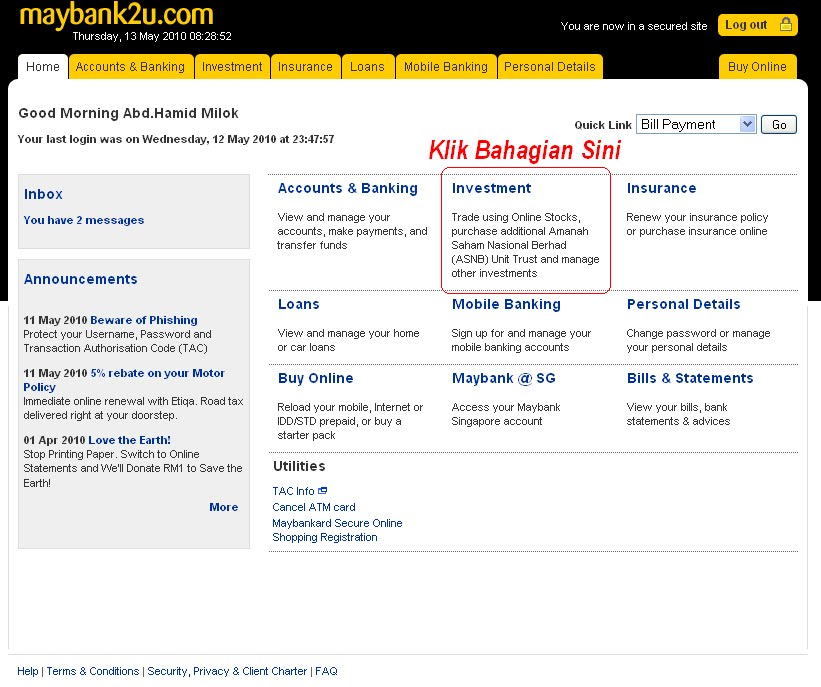Open the Investment tab in navigation bar
The height and width of the screenshot is (687, 821).
pos(232,67)
